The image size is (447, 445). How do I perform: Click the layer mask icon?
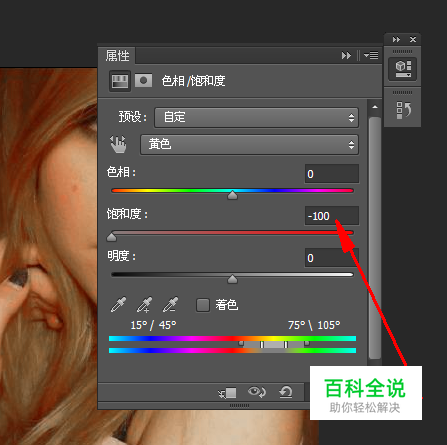tap(143, 81)
